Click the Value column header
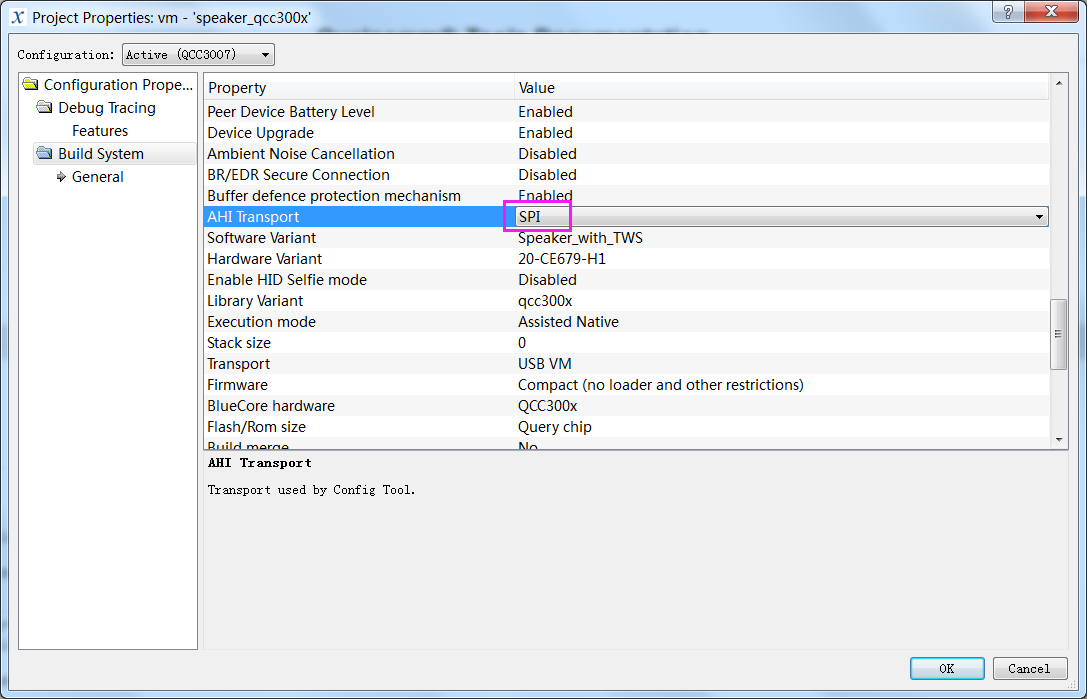 tap(781, 88)
